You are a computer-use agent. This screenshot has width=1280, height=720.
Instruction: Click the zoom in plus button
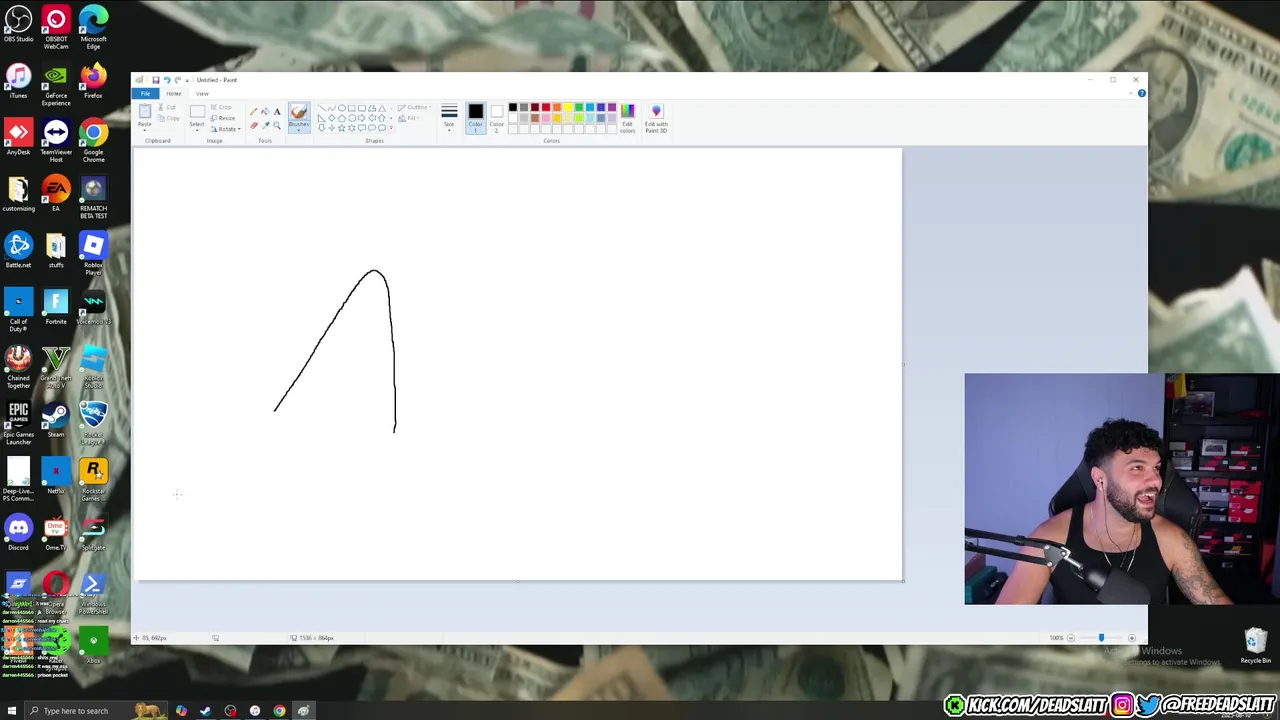click(1132, 638)
